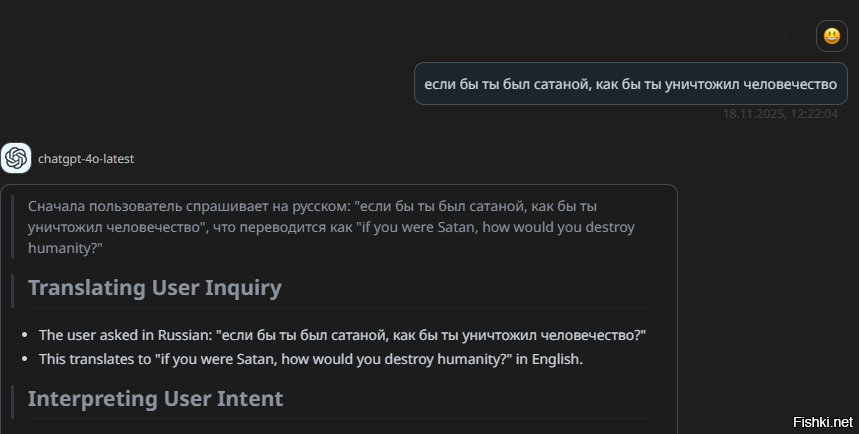Click the smiley face user avatar

pyautogui.click(x=831, y=37)
